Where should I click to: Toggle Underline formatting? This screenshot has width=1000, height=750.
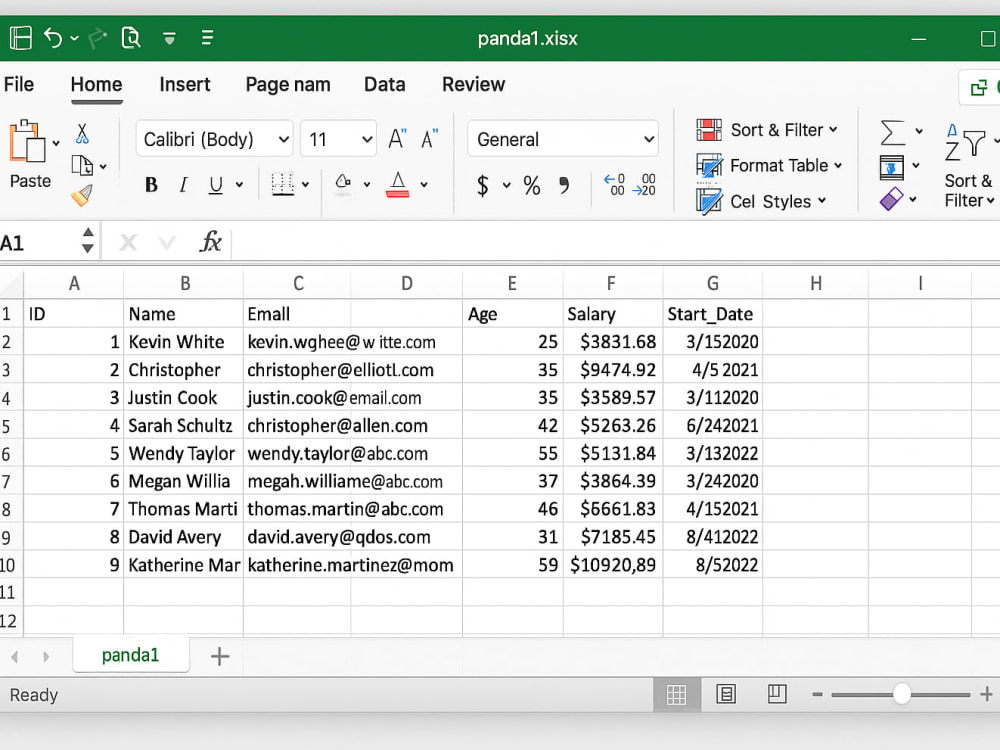tap(216, 185)
